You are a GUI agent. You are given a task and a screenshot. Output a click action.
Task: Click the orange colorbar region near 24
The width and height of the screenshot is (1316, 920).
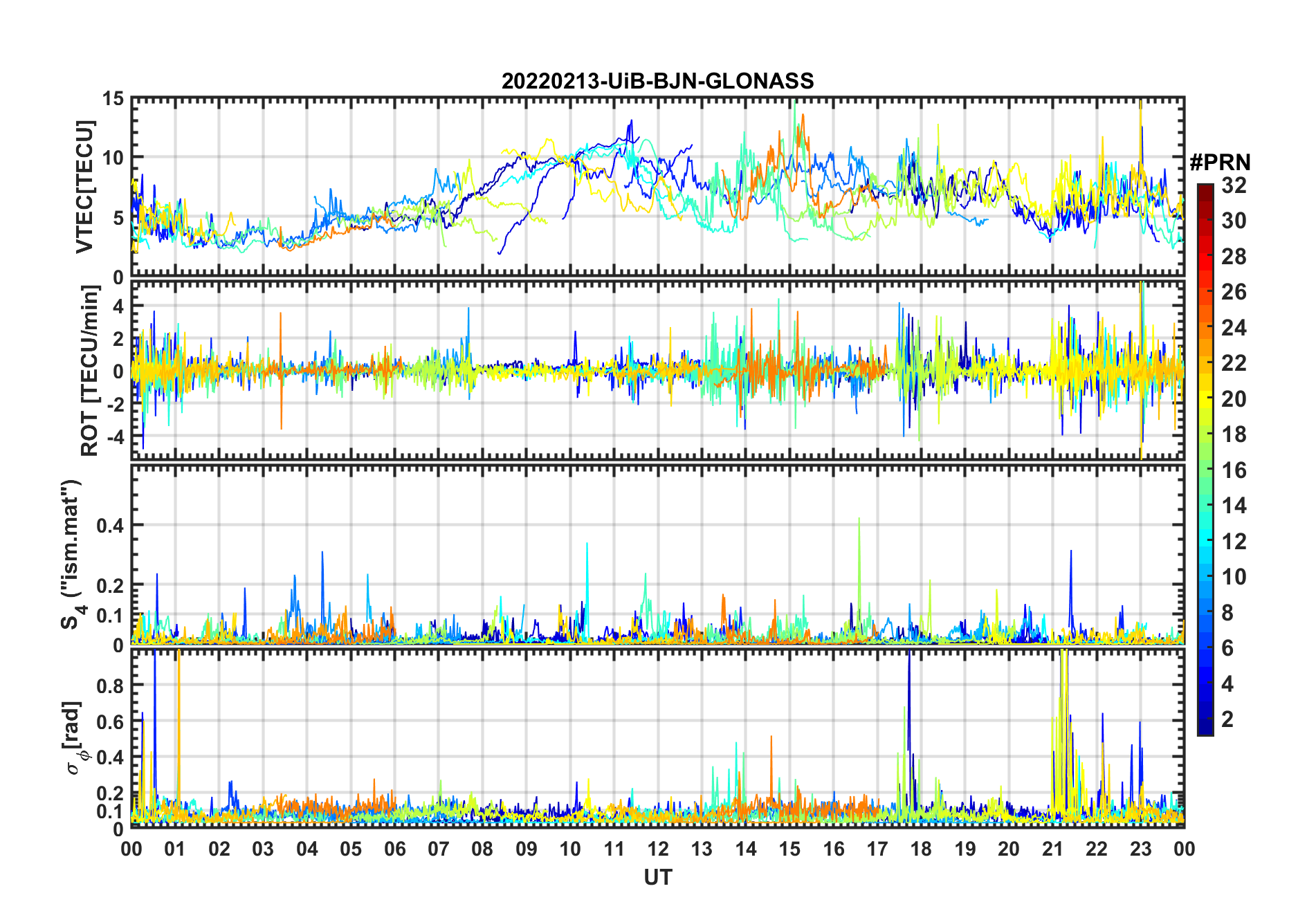coord(1205,327)
